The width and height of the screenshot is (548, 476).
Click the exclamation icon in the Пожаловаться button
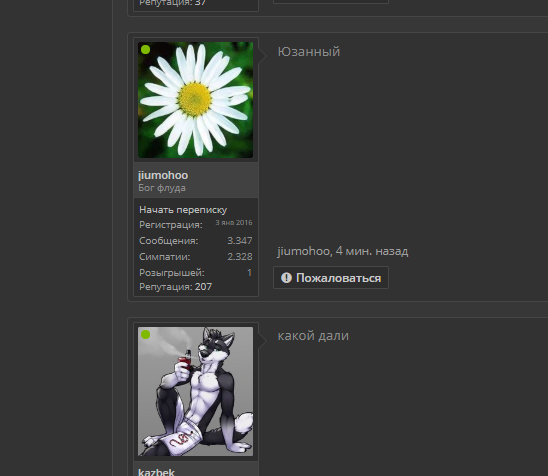286,278
